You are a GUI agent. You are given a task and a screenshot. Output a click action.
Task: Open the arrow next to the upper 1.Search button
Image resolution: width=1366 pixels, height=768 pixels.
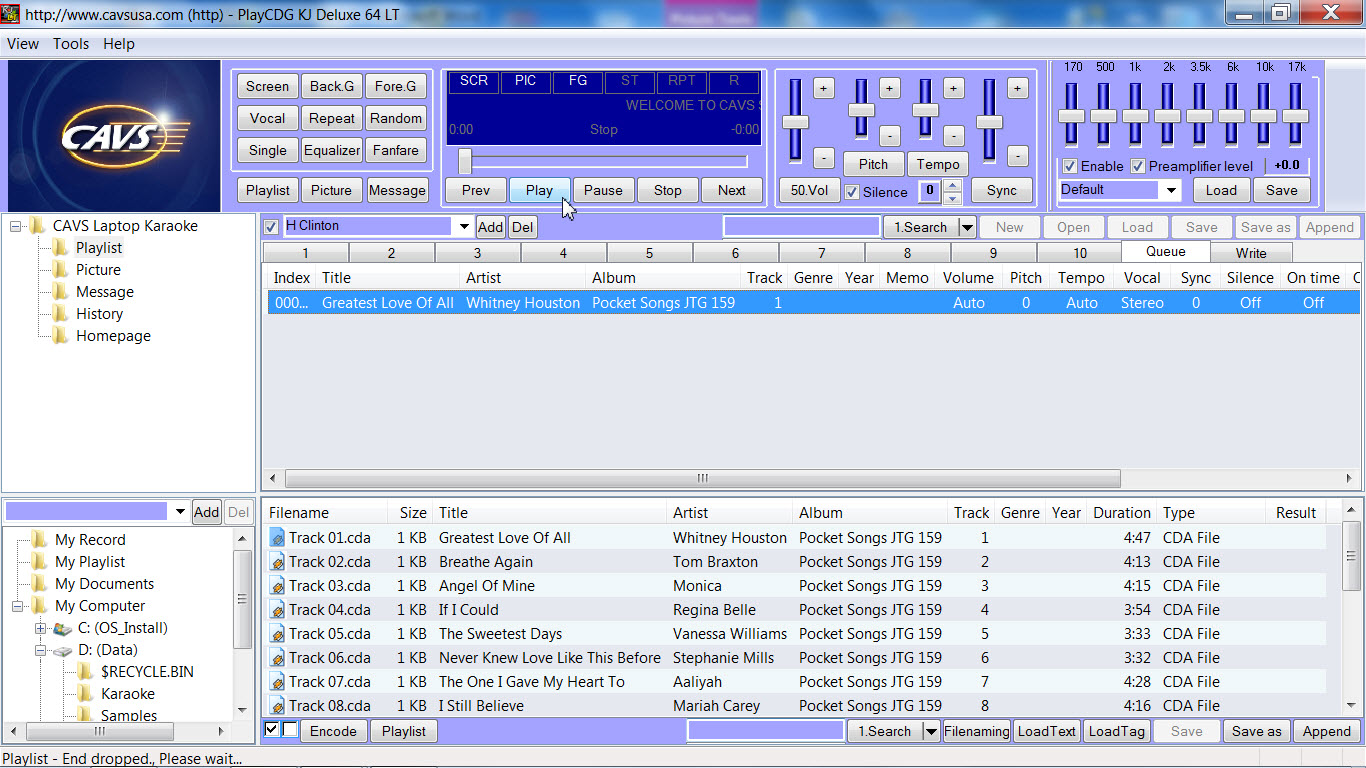[x=967, y=228]
